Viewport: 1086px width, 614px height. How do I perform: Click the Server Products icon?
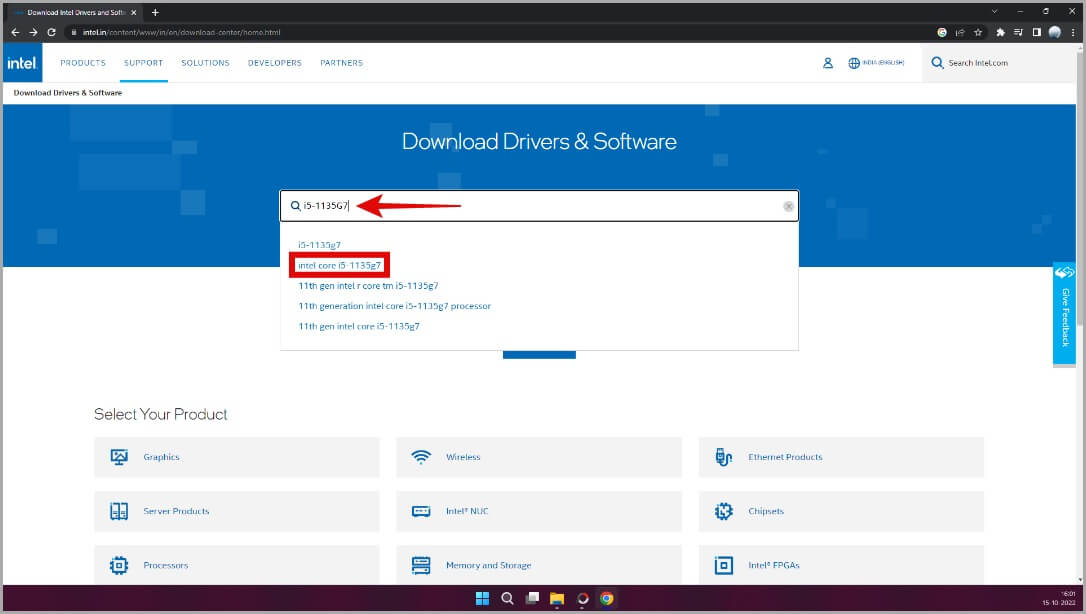pyautogui.click(x=119, y=511)
